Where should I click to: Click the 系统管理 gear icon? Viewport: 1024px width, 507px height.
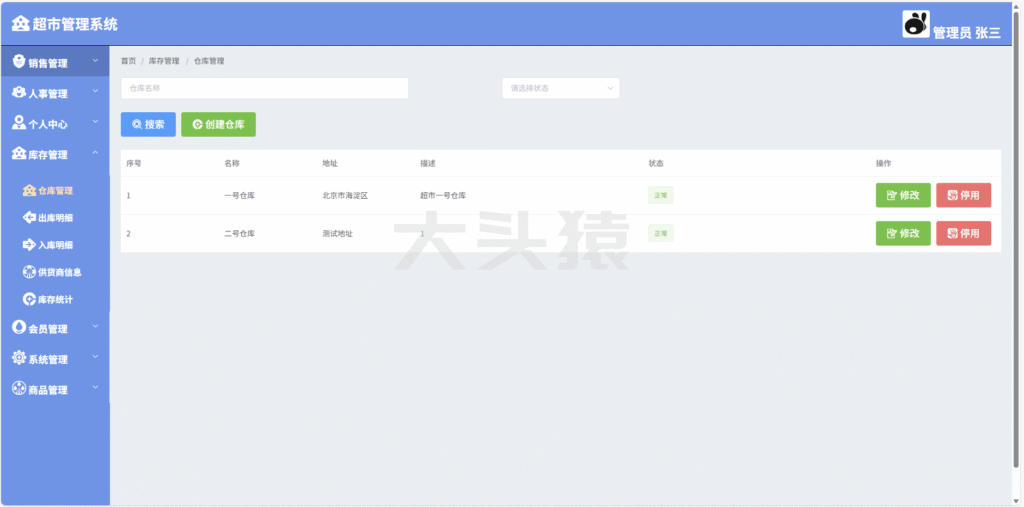point(19,358)
